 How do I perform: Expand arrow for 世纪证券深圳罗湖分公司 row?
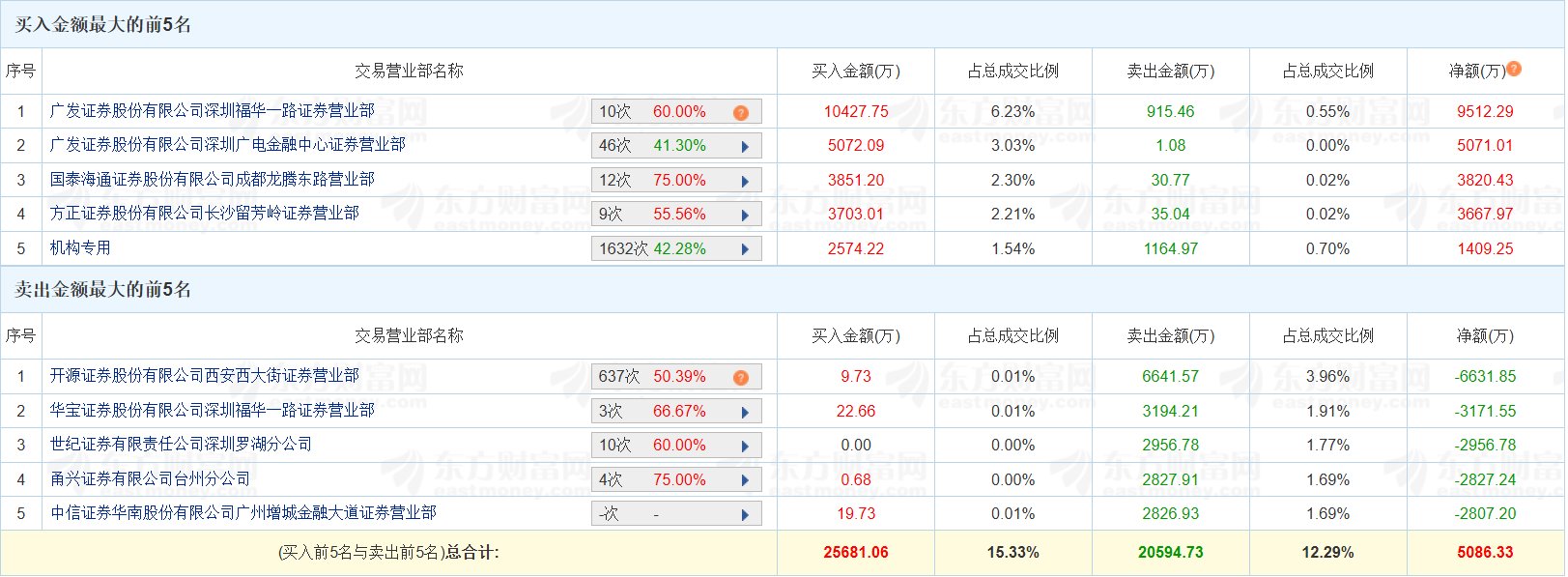point(745,447)
